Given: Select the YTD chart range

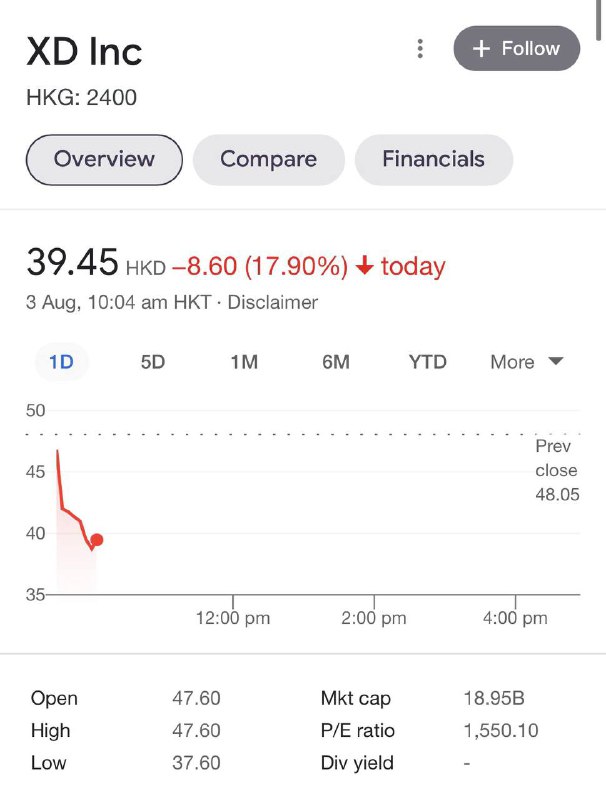Looking at the screenshot, I should click(426, 362).
